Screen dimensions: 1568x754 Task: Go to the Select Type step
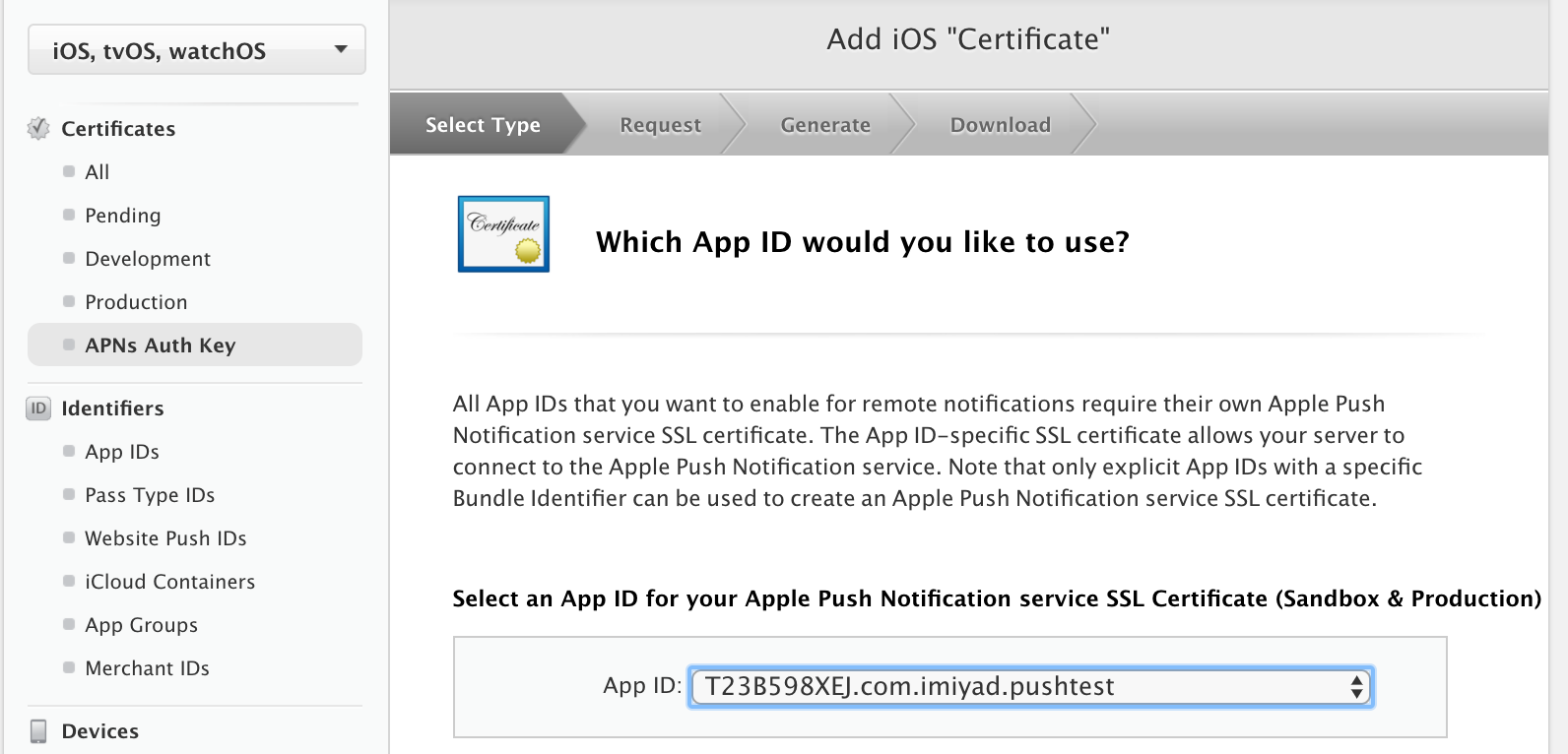483,125
